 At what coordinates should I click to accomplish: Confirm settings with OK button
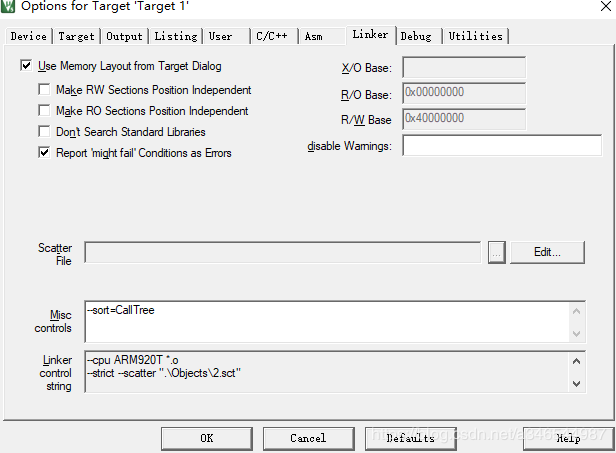click(x=207, y=438)
